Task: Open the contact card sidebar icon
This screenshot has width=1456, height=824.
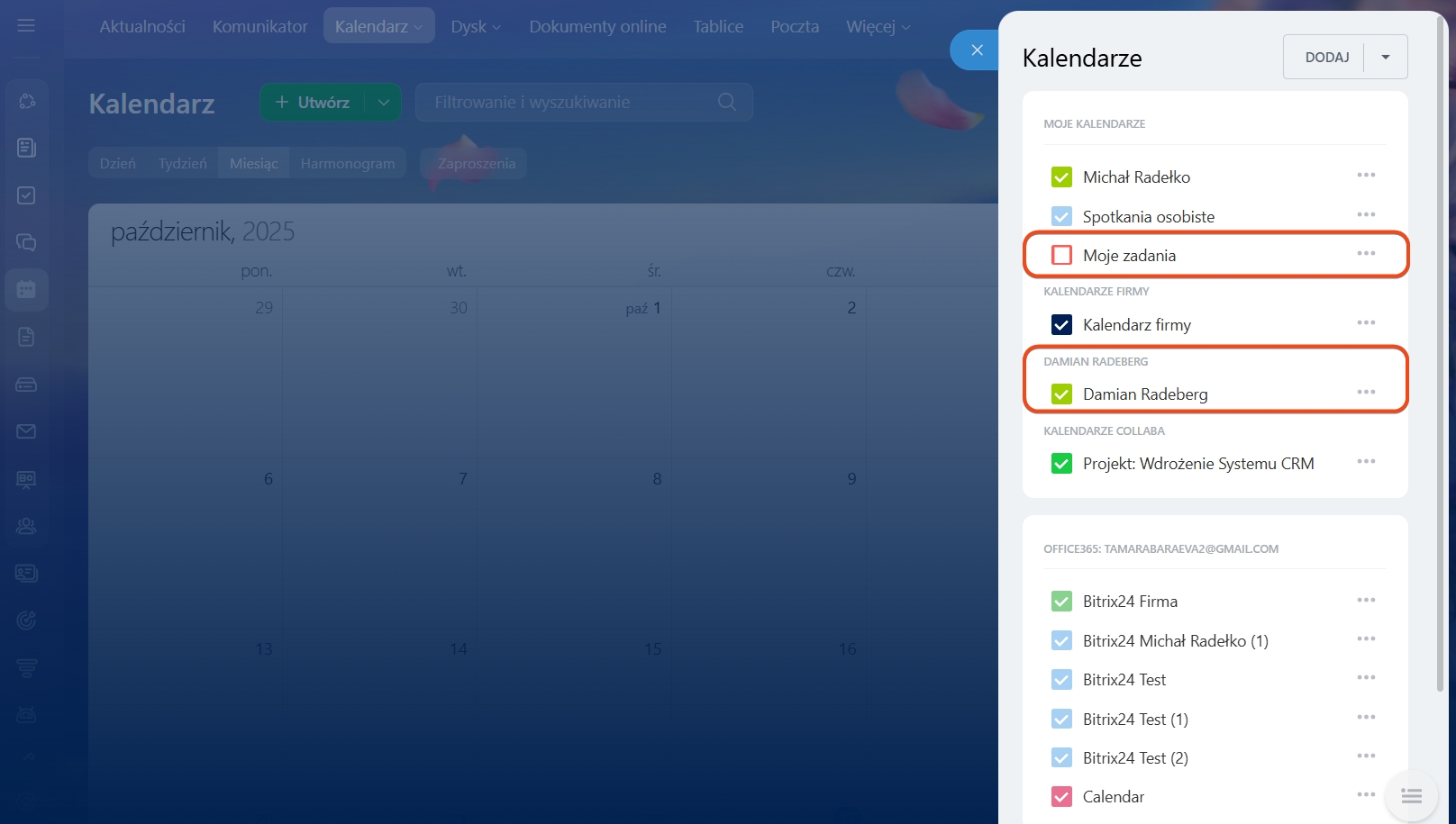Action: 26,574
